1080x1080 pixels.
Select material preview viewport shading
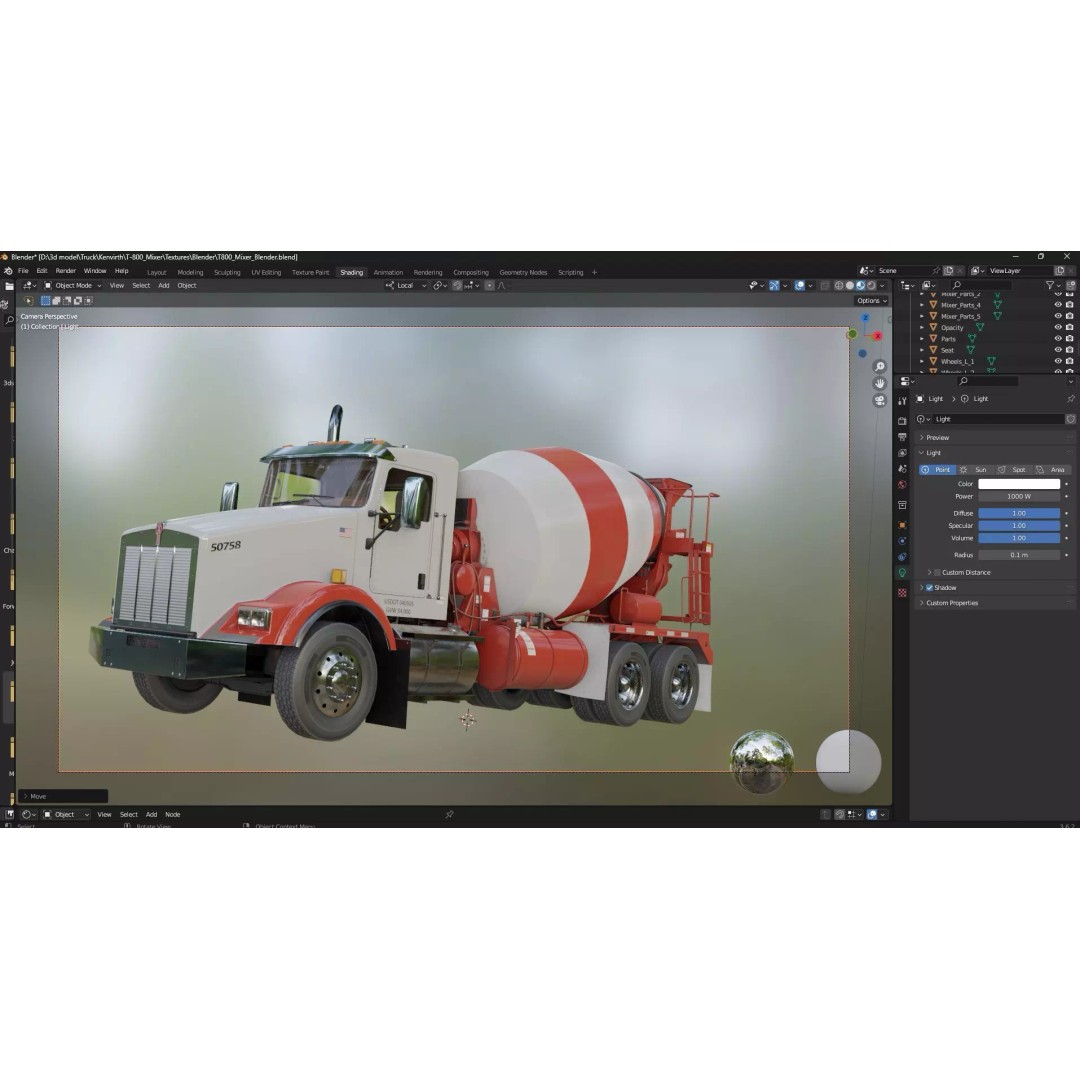860,285
